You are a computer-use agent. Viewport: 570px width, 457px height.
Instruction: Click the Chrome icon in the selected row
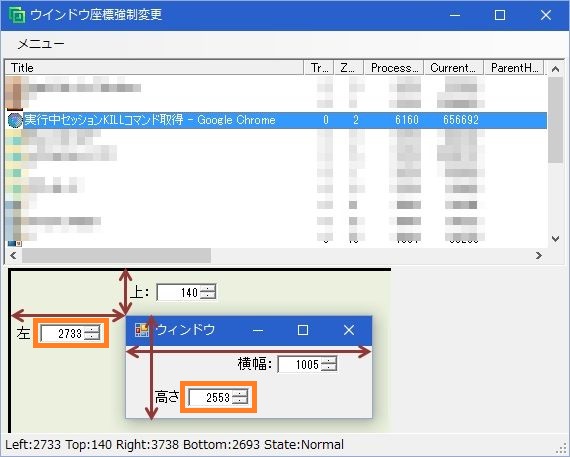(x=15, y=120)
